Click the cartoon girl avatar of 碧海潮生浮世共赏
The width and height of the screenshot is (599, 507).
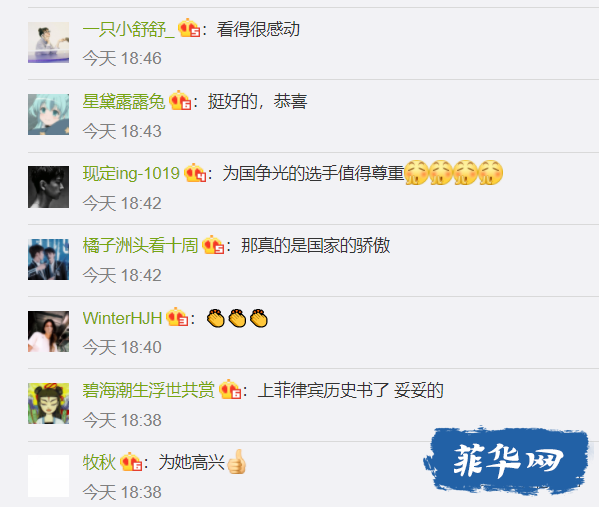pos(49,403)
